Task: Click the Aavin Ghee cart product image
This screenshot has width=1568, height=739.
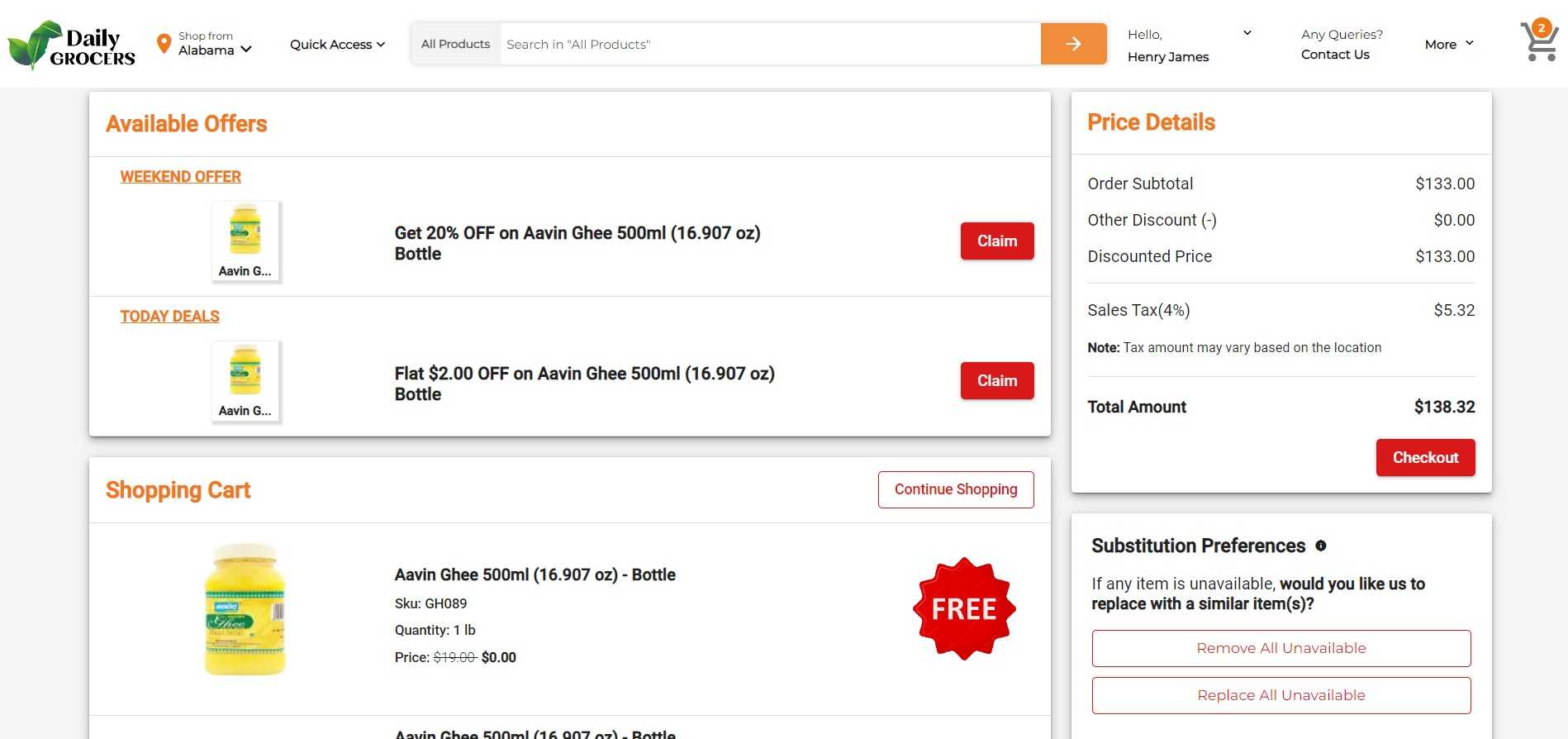Action: point(245,609)
